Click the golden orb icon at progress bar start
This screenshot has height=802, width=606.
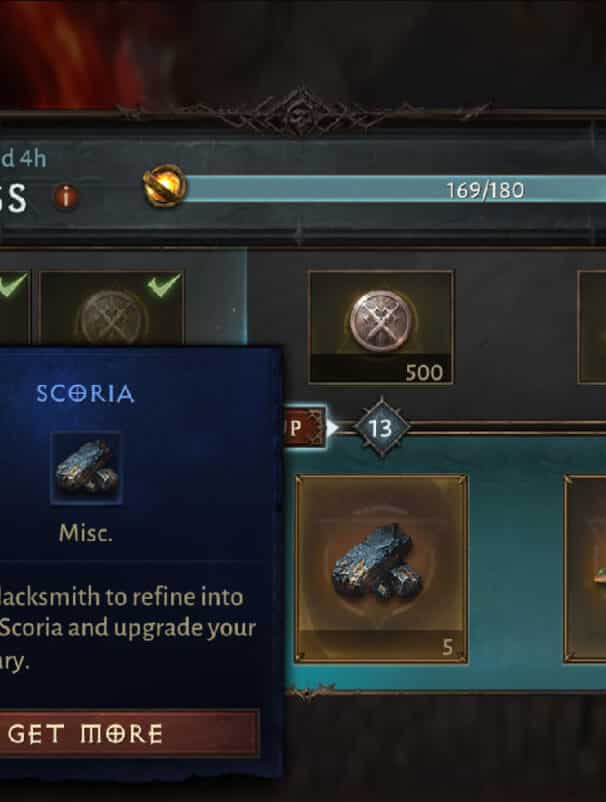point(164,187)
